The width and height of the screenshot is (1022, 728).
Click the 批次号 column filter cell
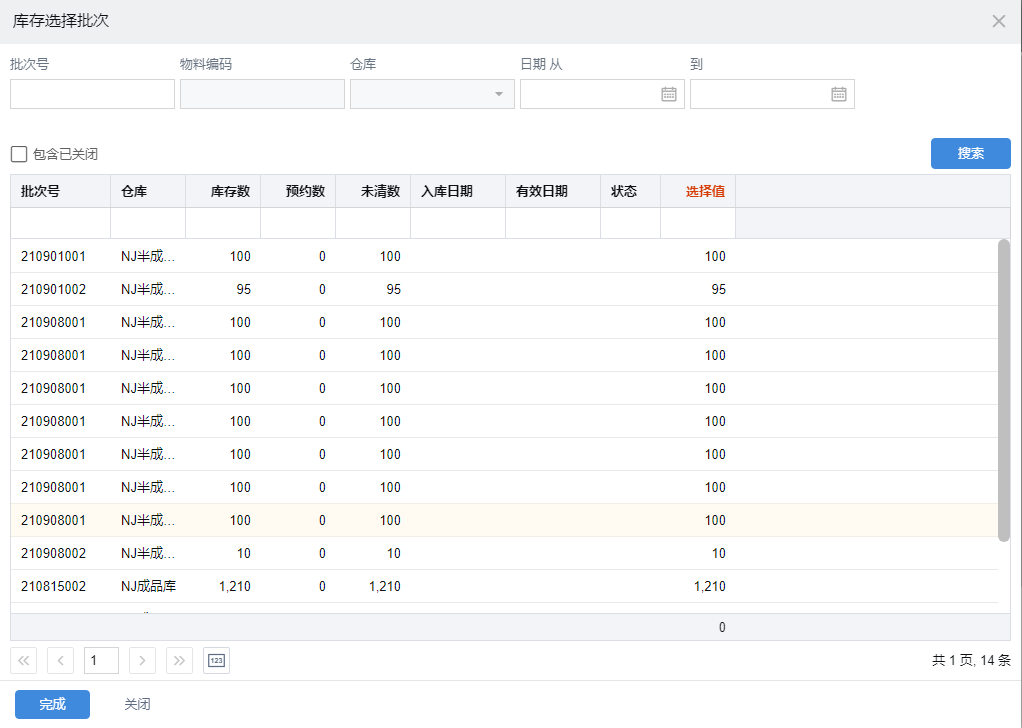click(61, 224)
